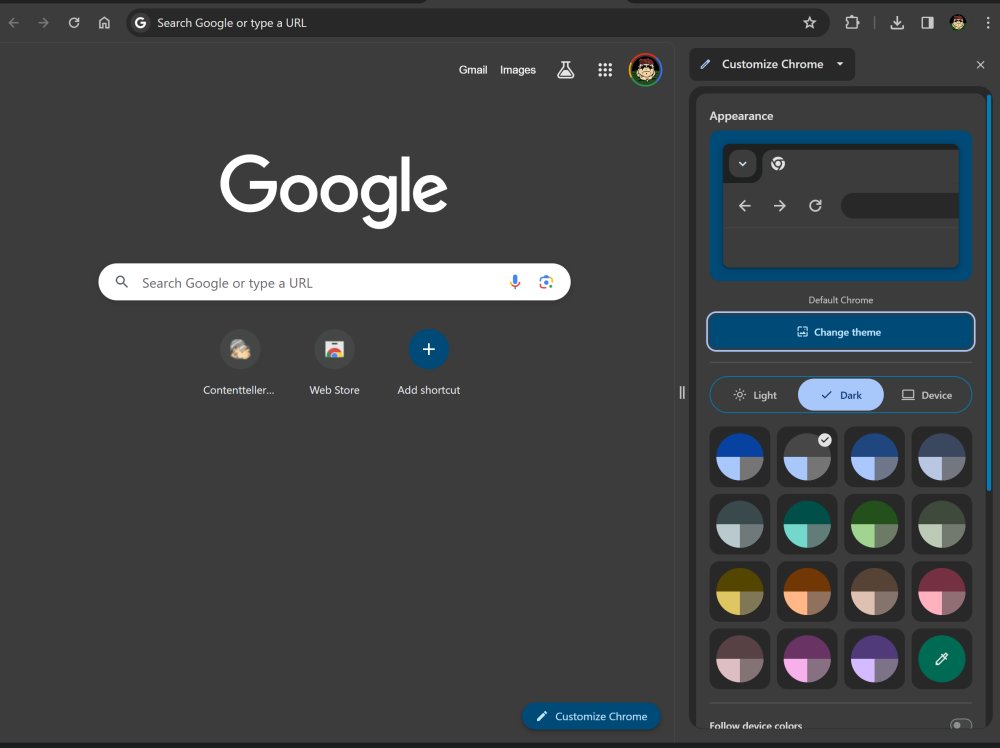Open the Google apps grid
The width and height of the screenshot is (1000, 748).
point(605,70)
